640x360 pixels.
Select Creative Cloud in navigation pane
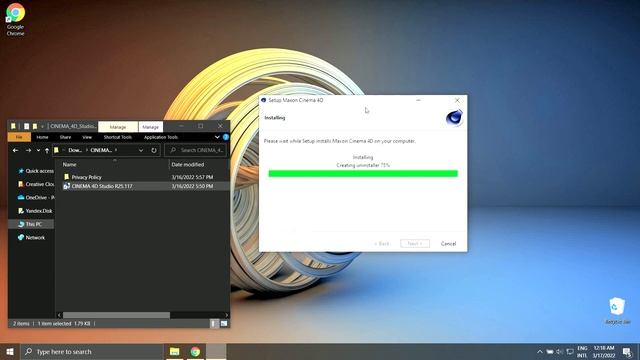point(36,184)
